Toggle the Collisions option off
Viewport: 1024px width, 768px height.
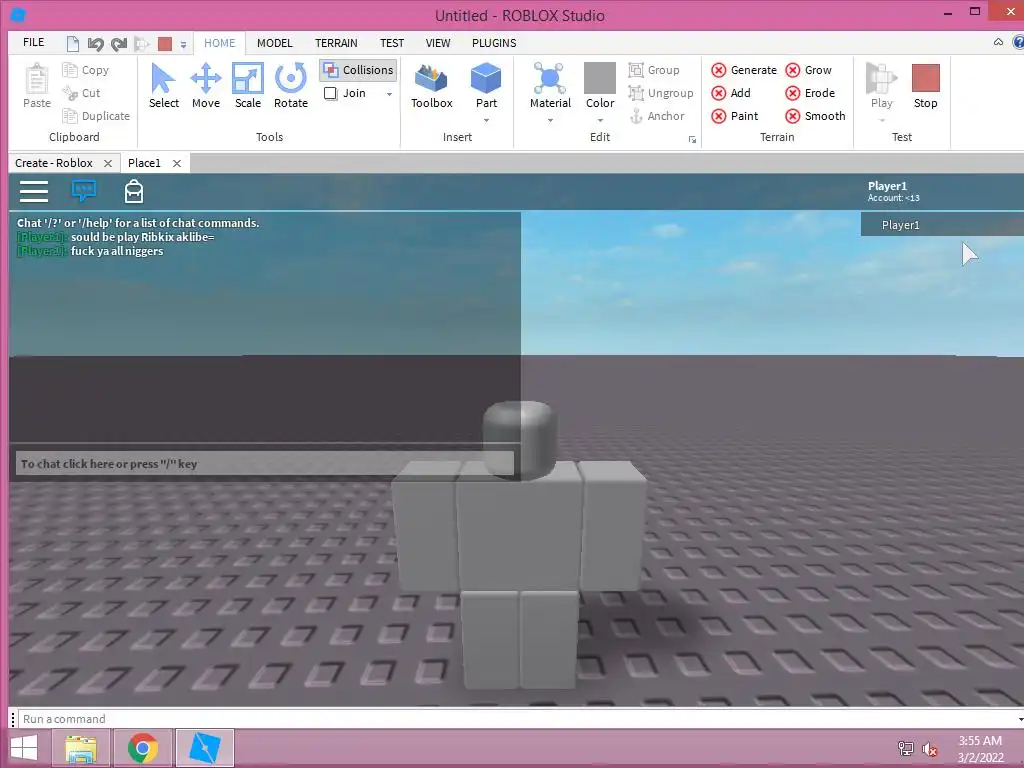pos(358,70)
